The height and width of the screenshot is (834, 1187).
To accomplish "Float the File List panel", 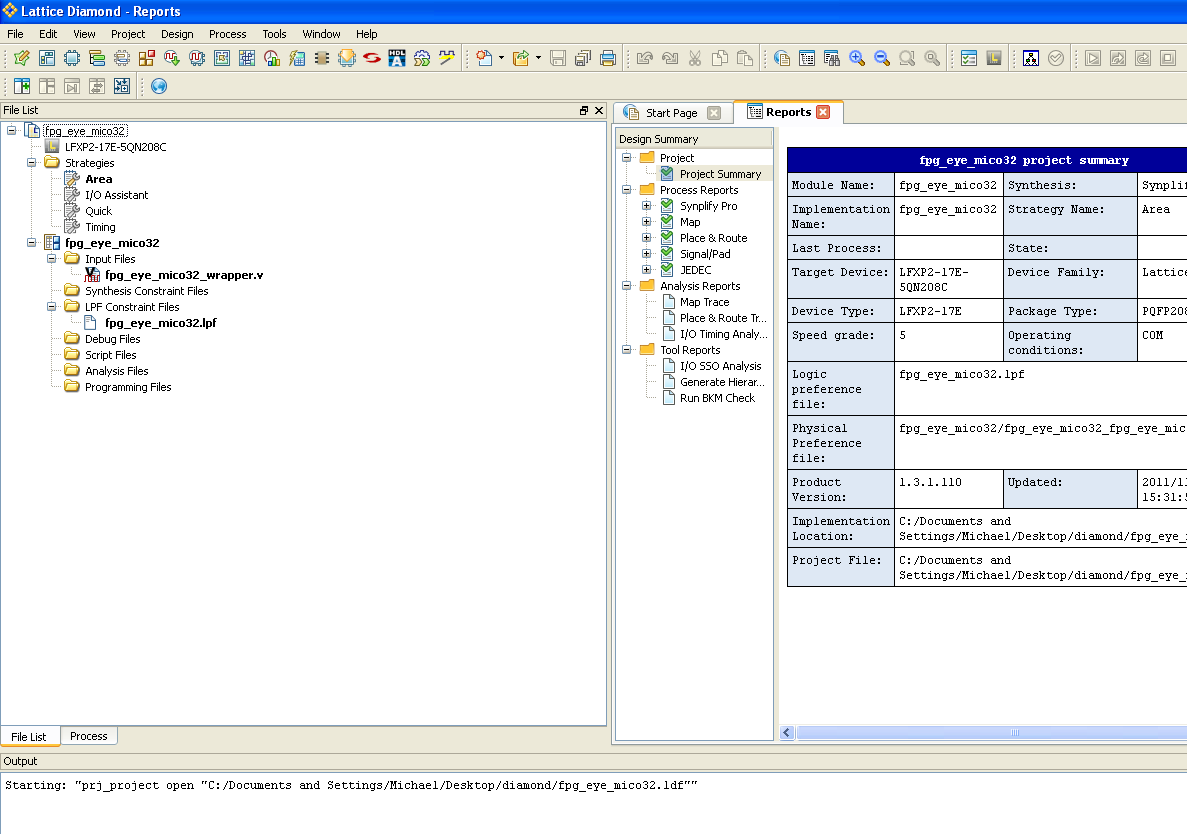I will pos(584,110).
